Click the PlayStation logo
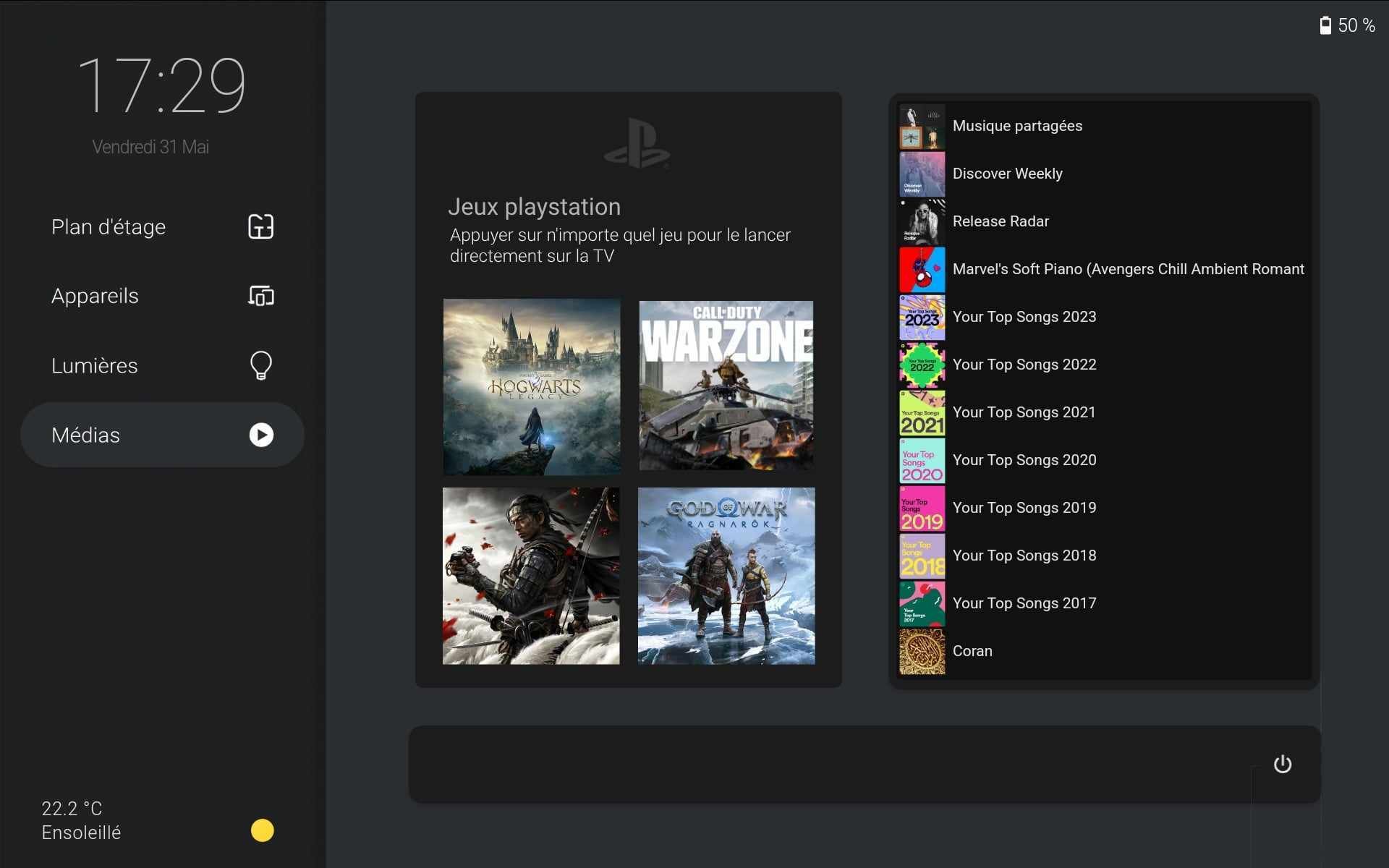Image resolution: width=1389 pixels, height=868 pixels. click(x=637, y=144)
